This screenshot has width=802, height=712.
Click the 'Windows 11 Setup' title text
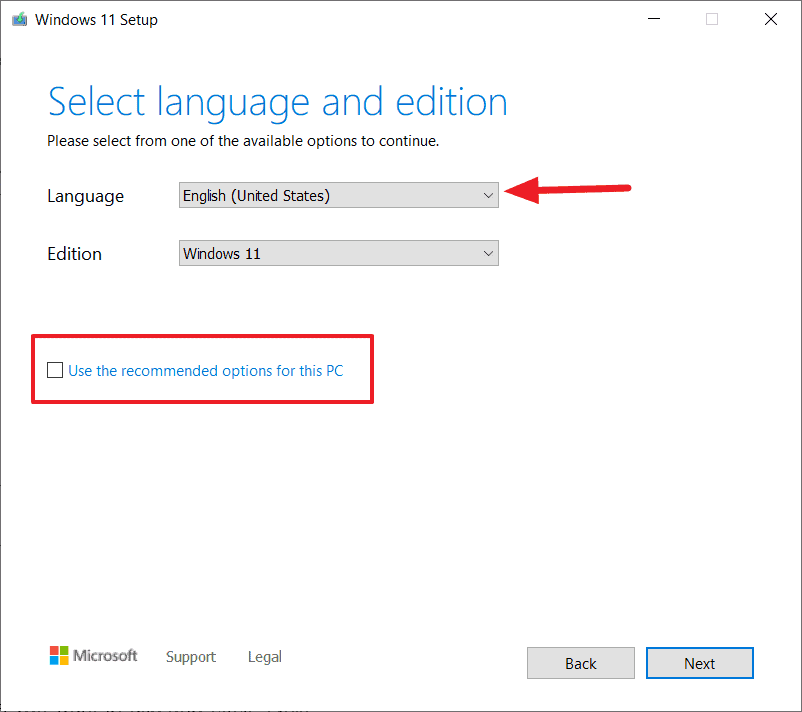coord(95,18)
